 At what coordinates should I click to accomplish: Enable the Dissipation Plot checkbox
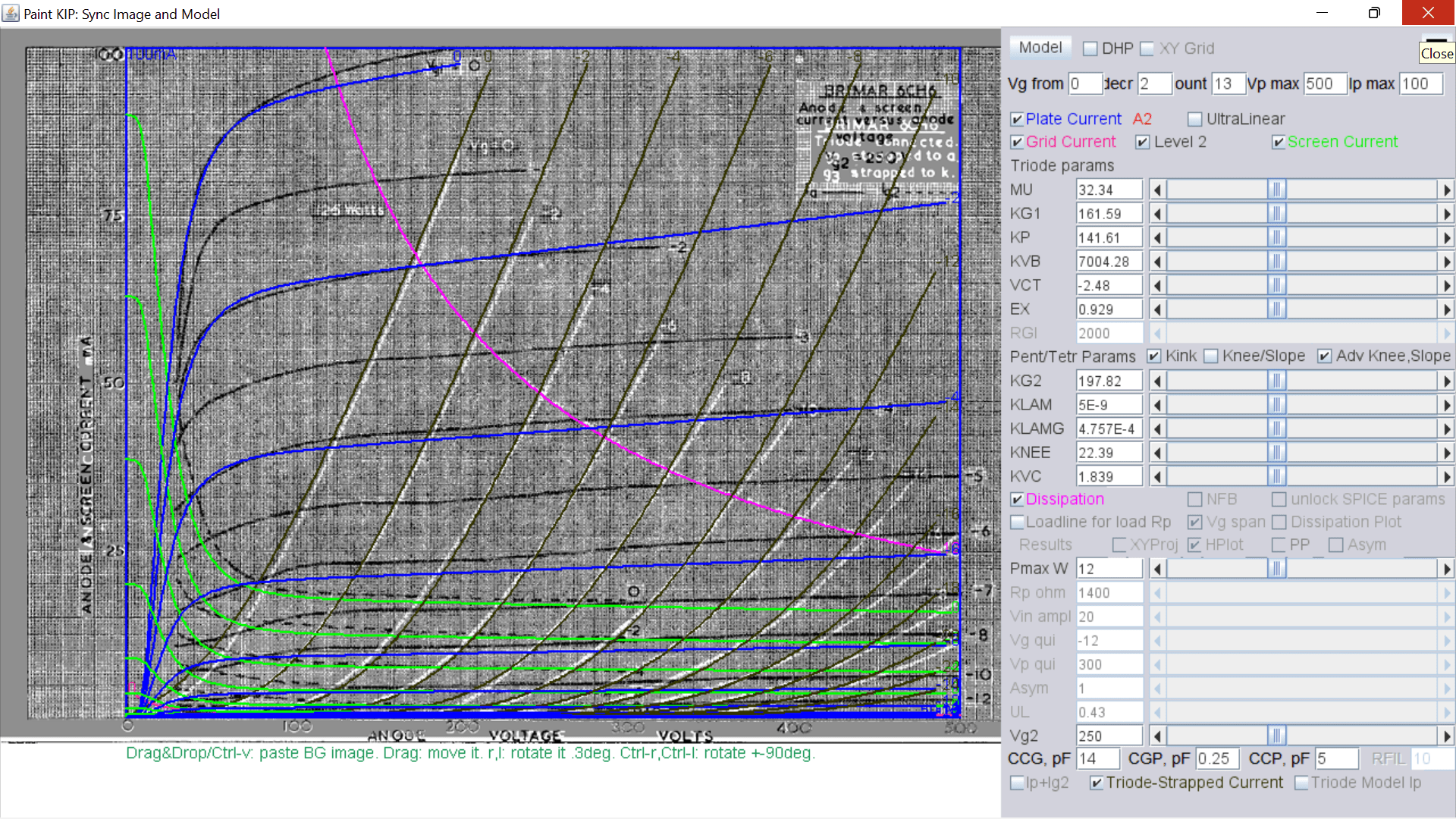pyautogui.click(x=1279, y=522)
